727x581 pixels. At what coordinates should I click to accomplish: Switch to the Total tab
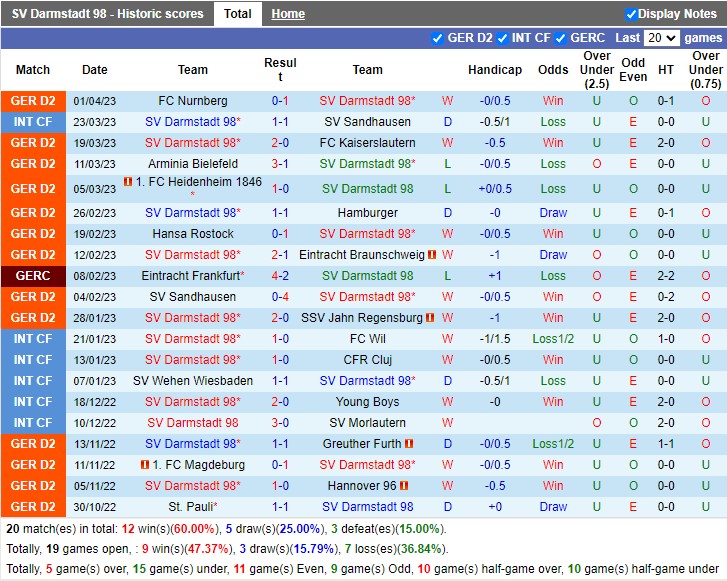coord(237,14)
